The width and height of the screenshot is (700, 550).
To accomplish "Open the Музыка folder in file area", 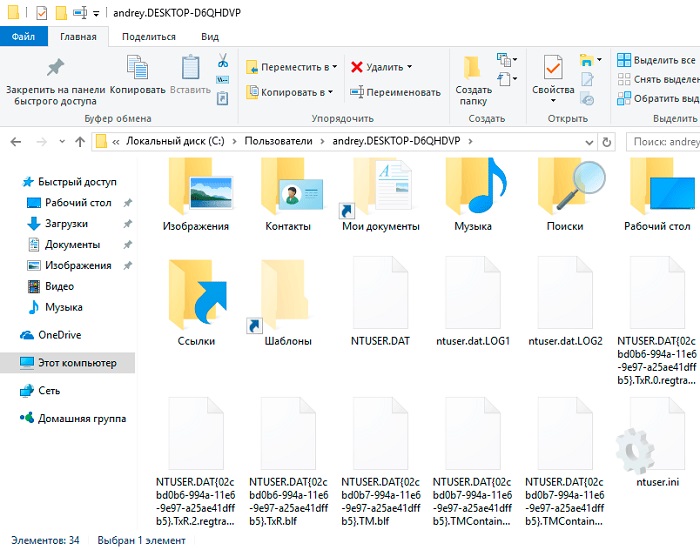I will 473,195.
